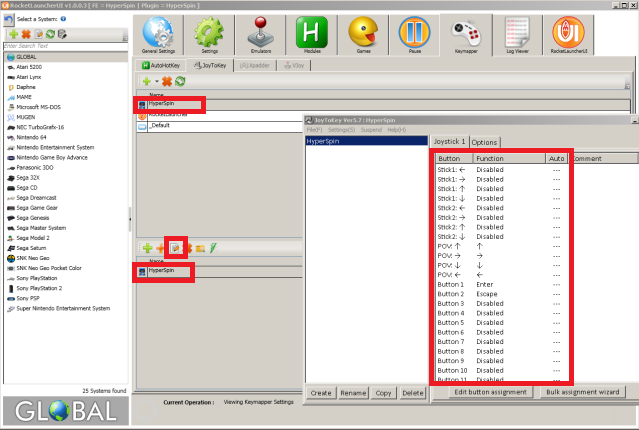639x430 pixels.
Task: Open the Bulk assignment wizard
Action: (x=582, y=392)
